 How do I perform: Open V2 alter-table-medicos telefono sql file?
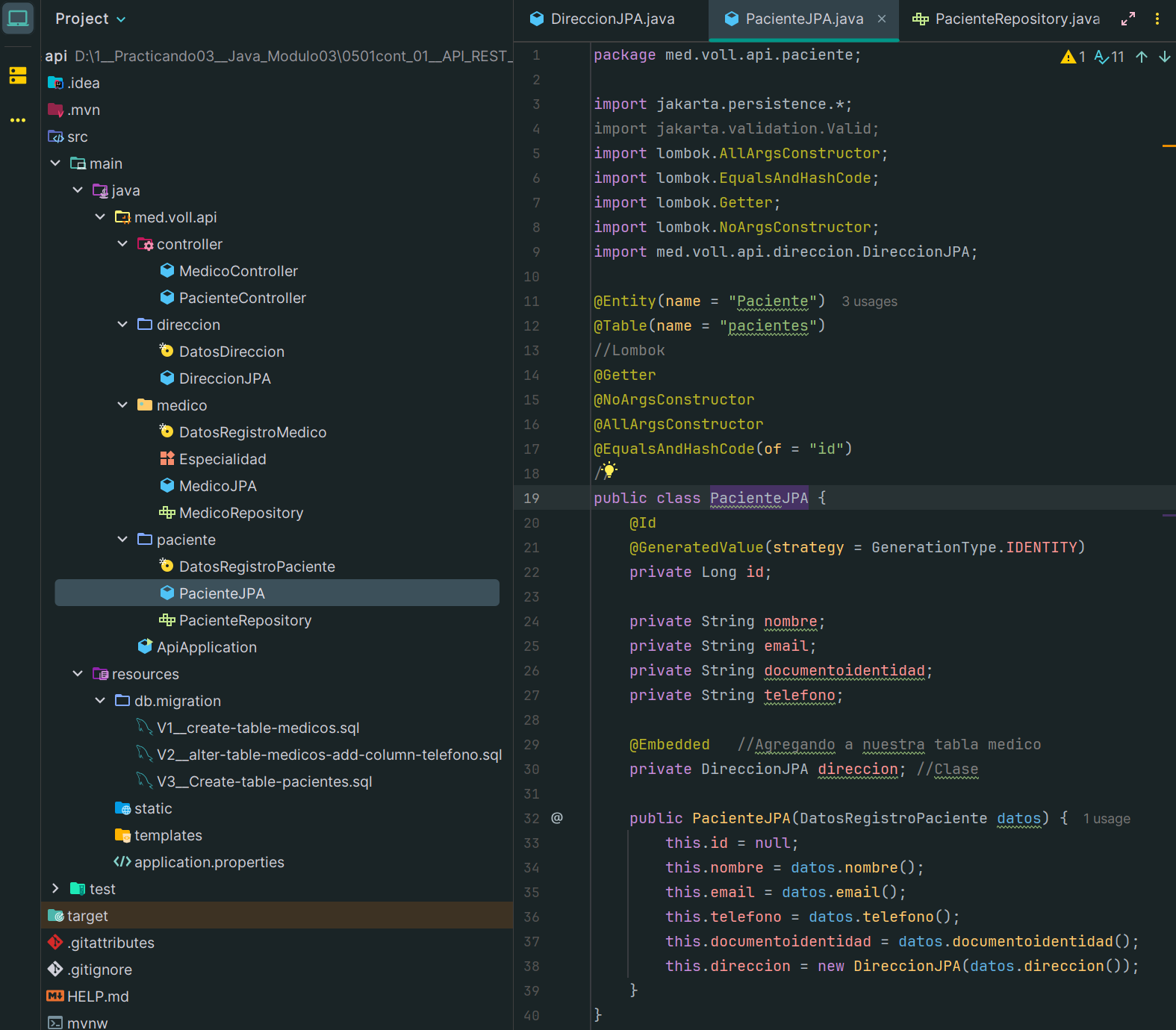pos(320,755)
